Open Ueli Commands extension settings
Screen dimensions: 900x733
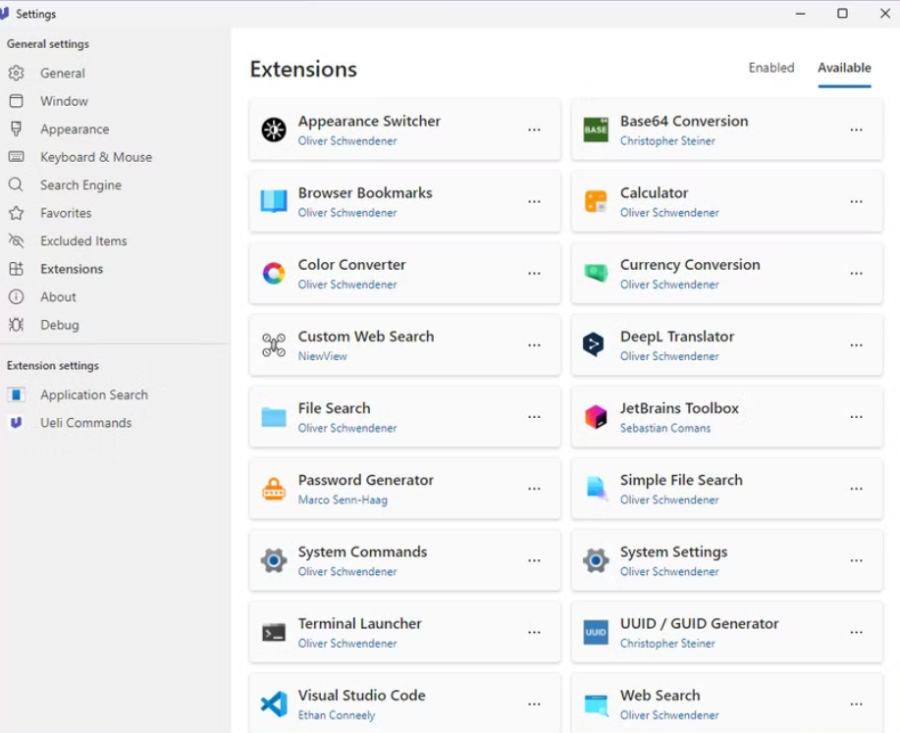pyautogui.click(x=86, y=423)
